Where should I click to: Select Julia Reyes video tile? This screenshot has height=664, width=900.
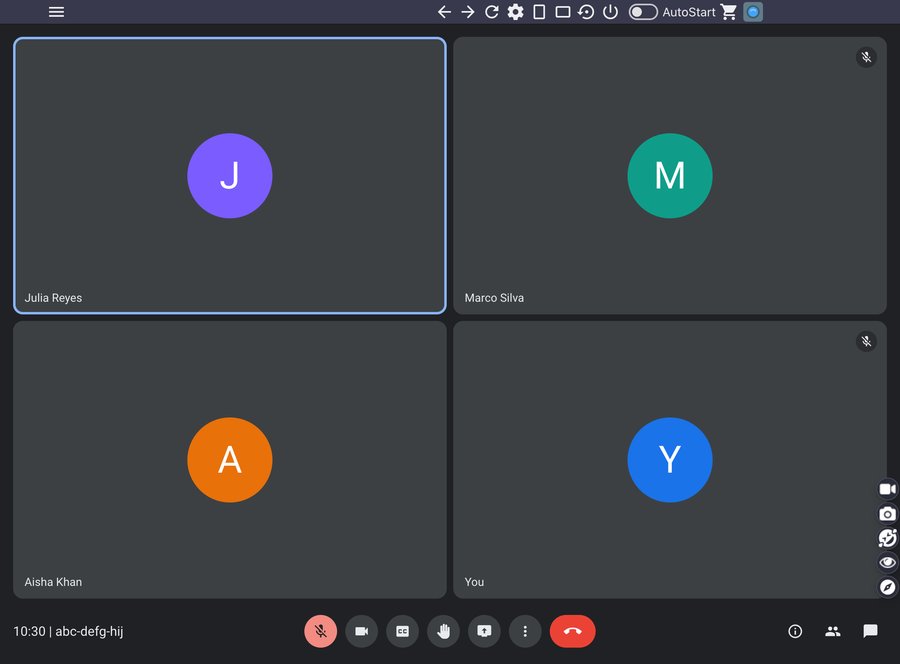point(230,176)
